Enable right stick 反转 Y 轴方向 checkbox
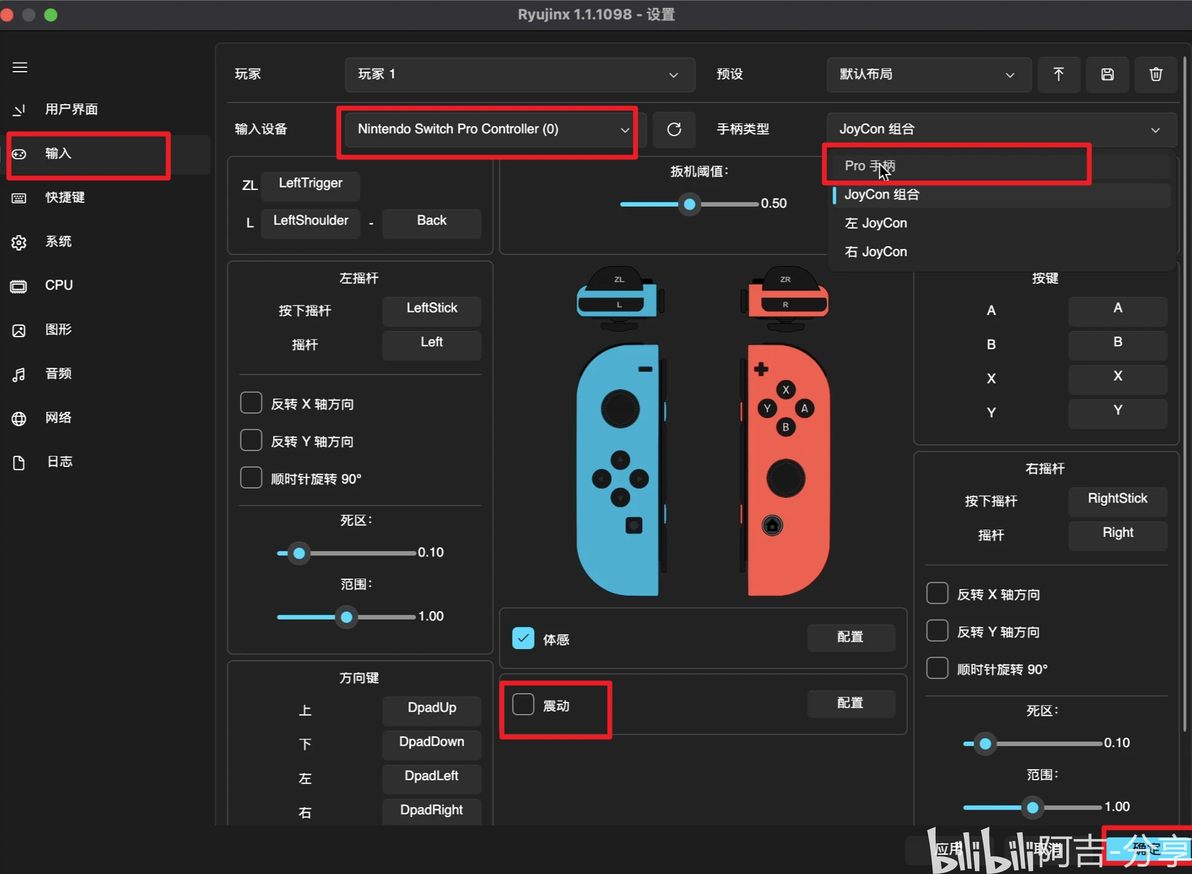 coord(937,631)
